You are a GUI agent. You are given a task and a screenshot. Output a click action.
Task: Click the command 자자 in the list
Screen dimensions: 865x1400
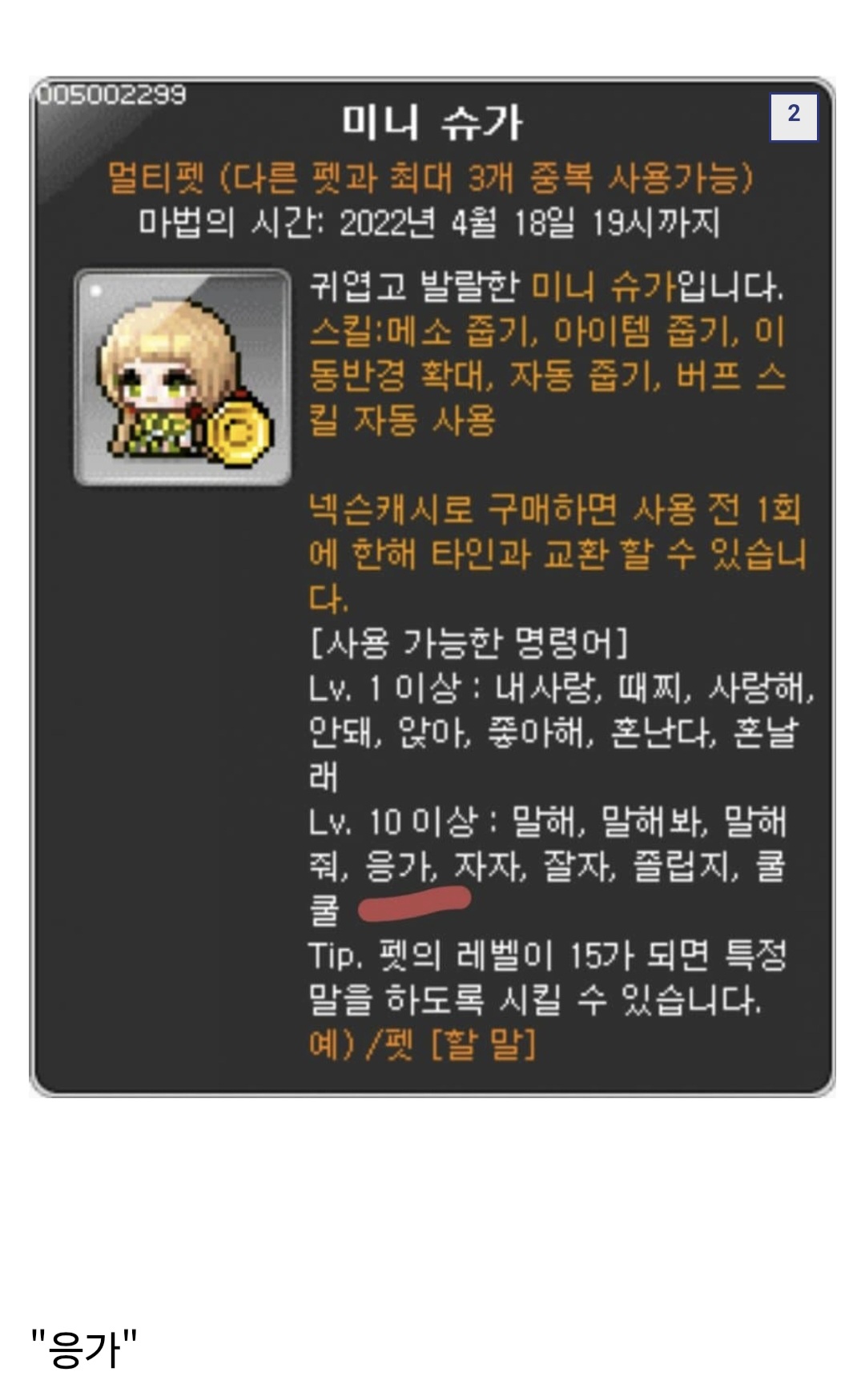point(490,866)
